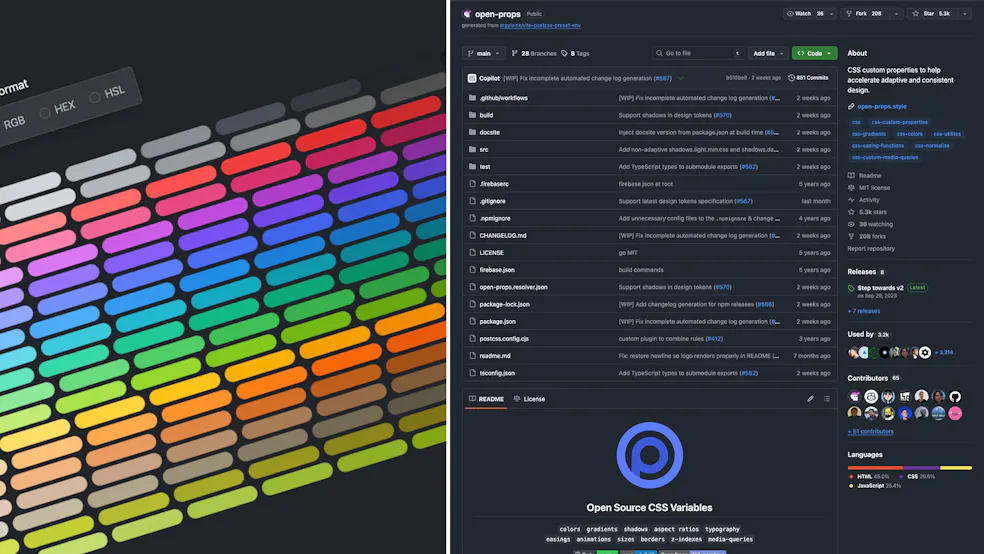Viewport: 984px width, 554px height.
Task: Open pull request #587 link in latest commit
Action: coord(663,78)
